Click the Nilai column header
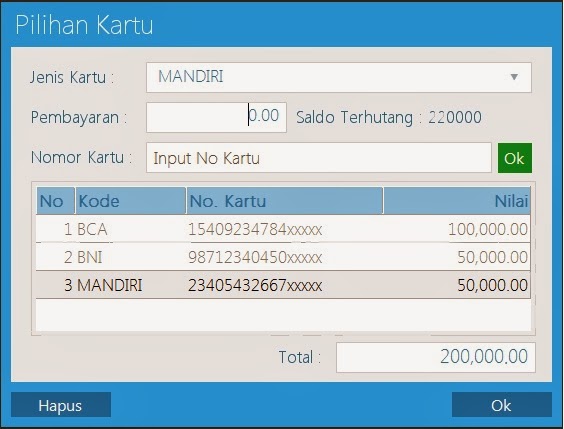This screenshot has width=564, height=429. [x=457, y=201]
